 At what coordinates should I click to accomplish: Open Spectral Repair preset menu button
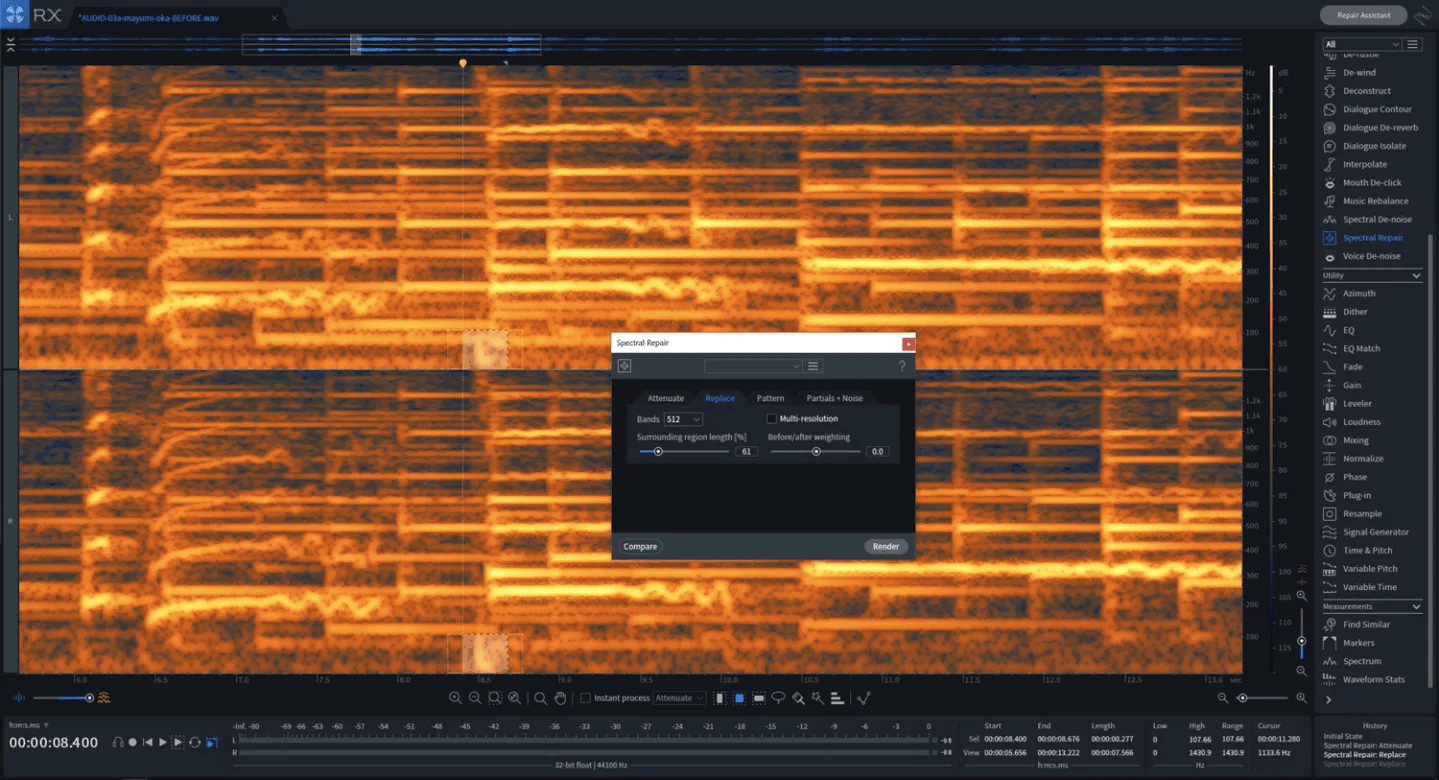(813, 367)
